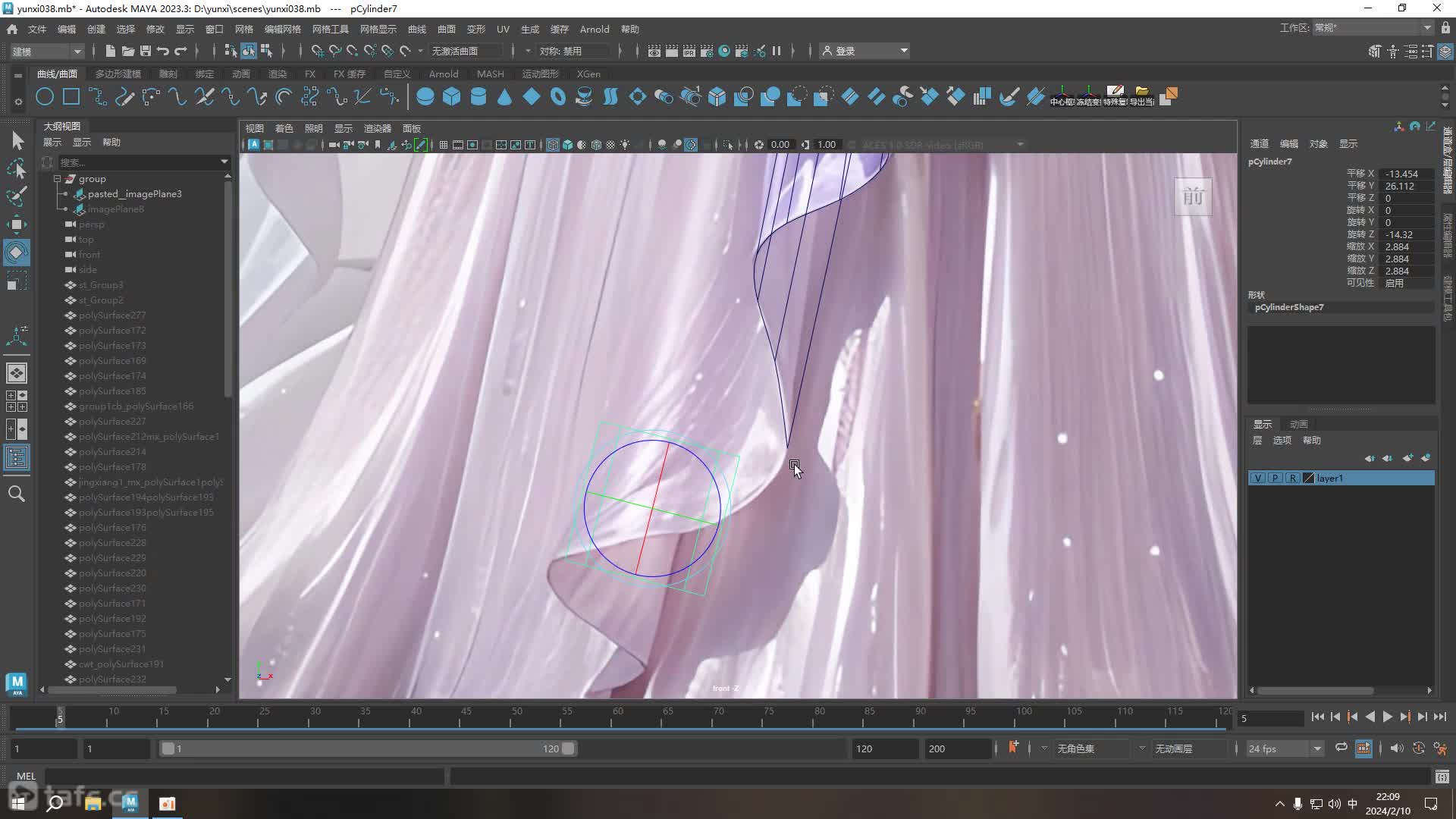
Task: Play animation forward
Action: tap(1387, 717)
